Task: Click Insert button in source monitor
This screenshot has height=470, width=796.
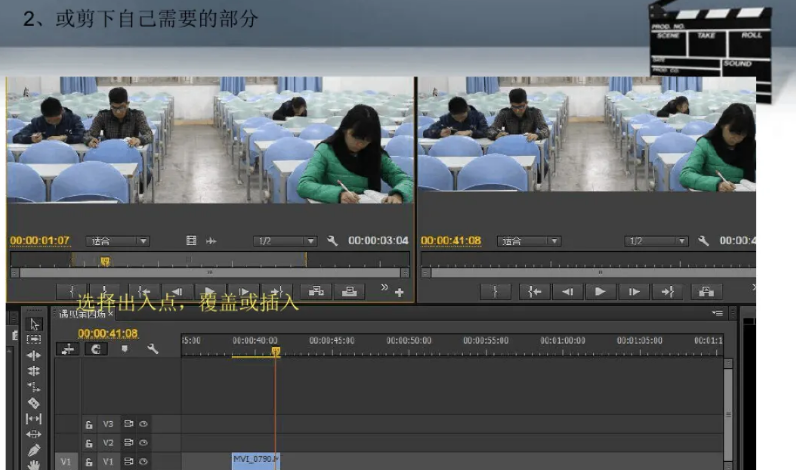Action: pos(316,291)
